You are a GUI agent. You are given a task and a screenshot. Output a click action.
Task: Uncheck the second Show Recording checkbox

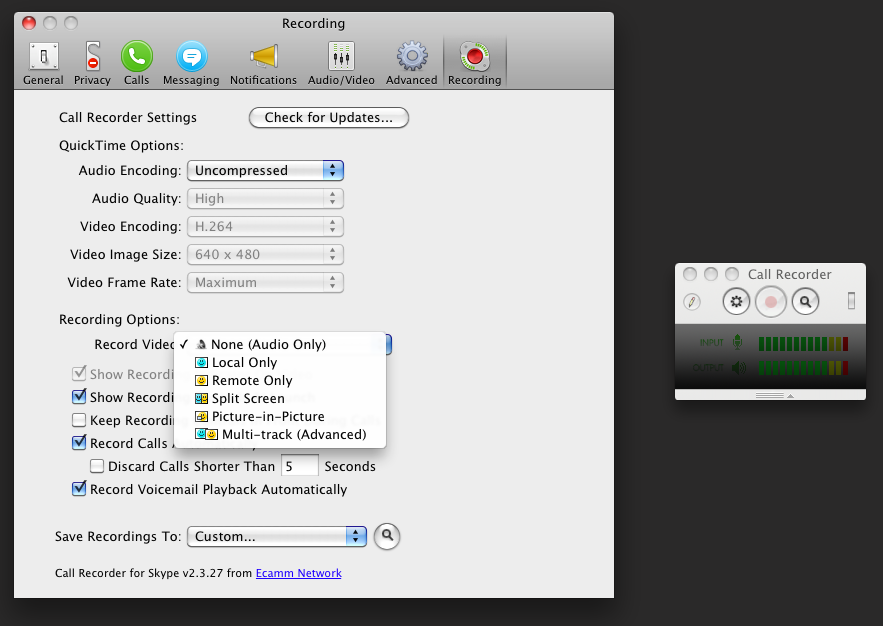pos(79,396)
